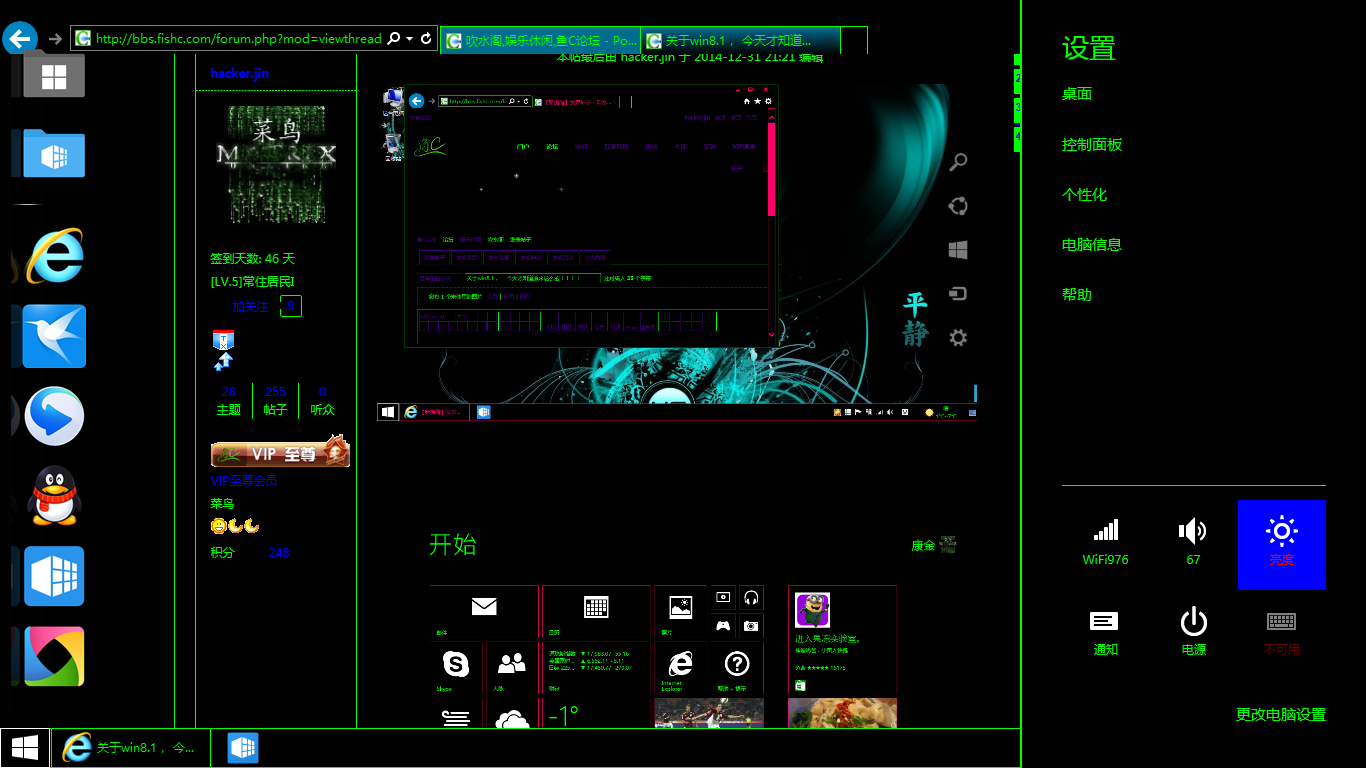The width and height of the screenshot is (1366, 768).
Task: Refresh the page with the reload icon
Action: (x=426, y=38)
